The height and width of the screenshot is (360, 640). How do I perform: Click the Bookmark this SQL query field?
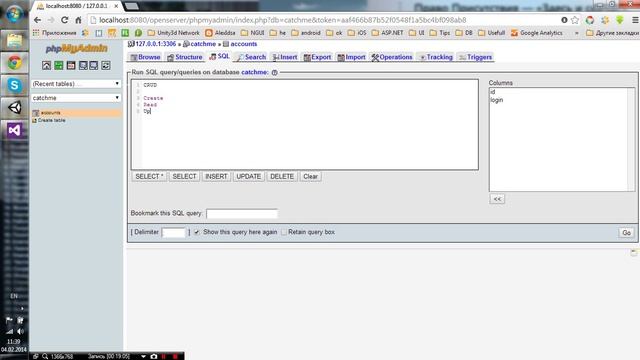(242, 213)
